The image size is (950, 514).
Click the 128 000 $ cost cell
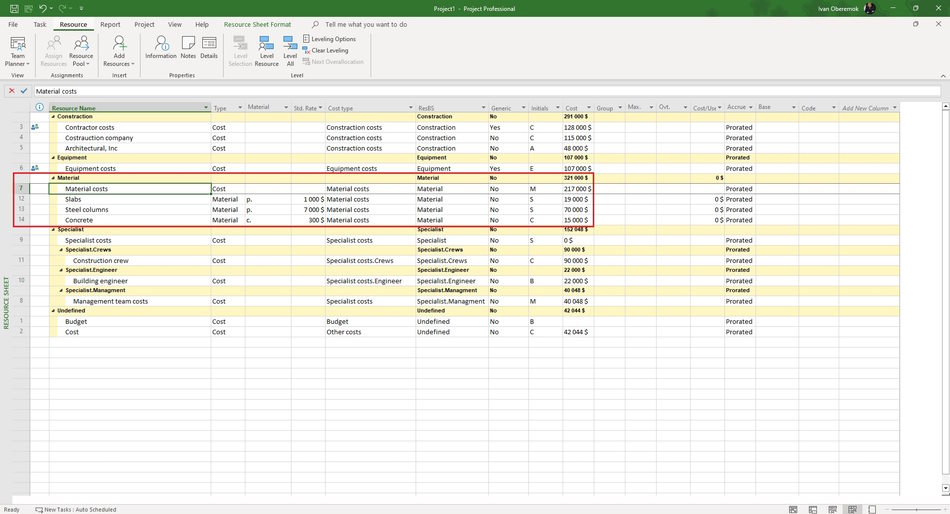click(577, 127)
